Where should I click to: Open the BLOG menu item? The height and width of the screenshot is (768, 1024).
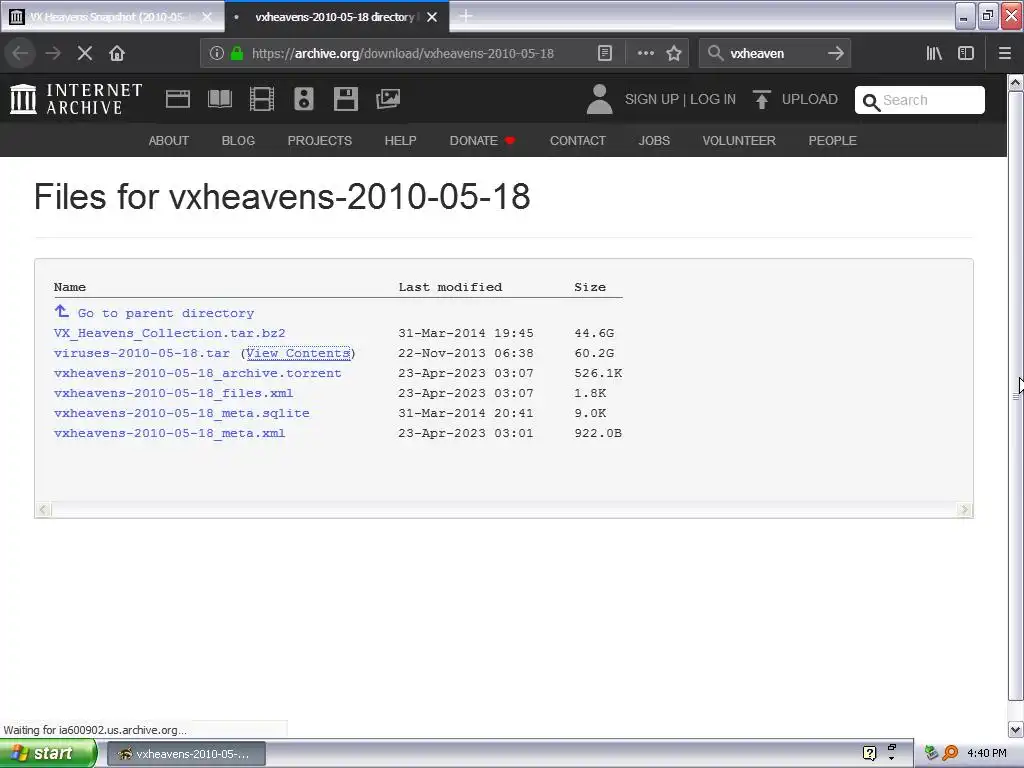pos(238,141)
